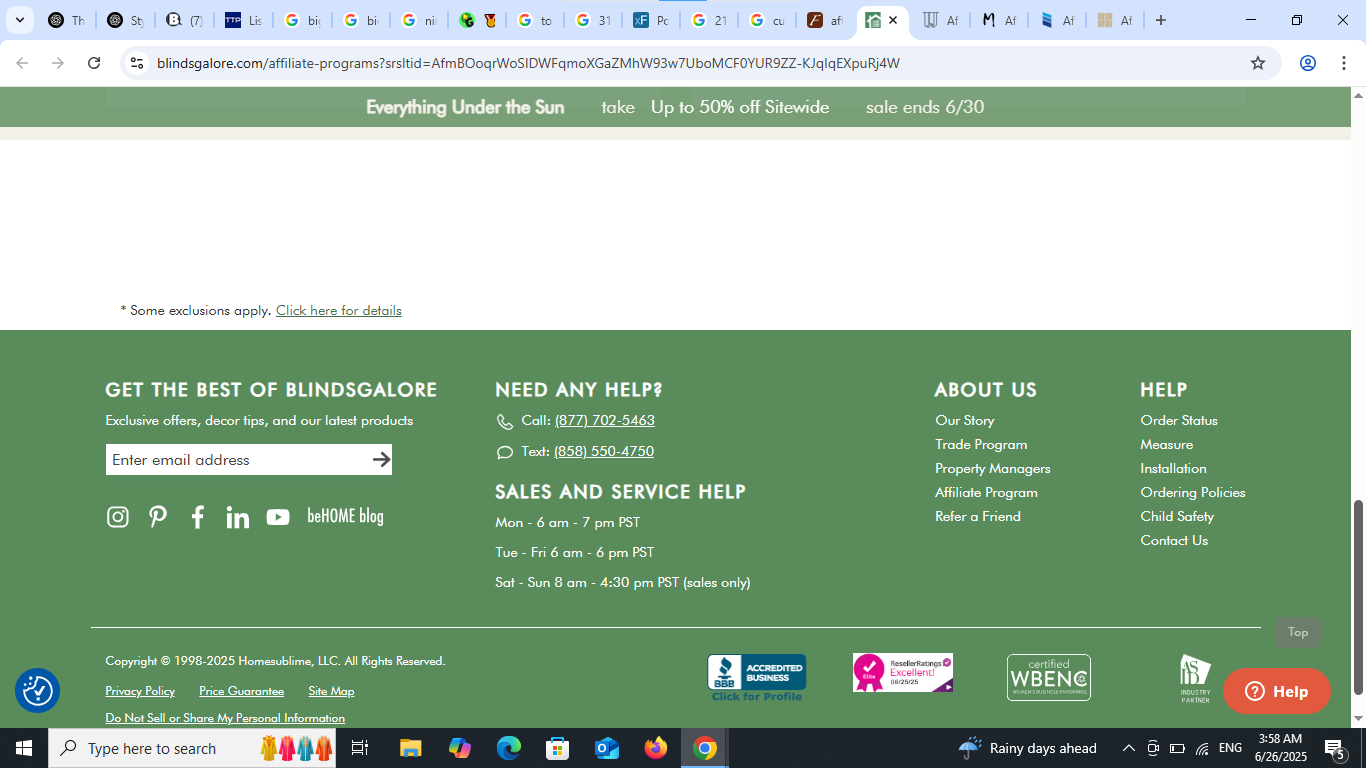1366x768 pixels.
Task: Jump to page Top button
Action: [x=1298, y=632]
